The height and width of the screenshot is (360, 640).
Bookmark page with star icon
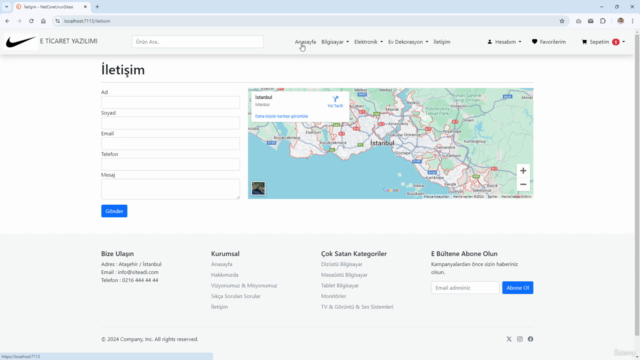[562, 21]
